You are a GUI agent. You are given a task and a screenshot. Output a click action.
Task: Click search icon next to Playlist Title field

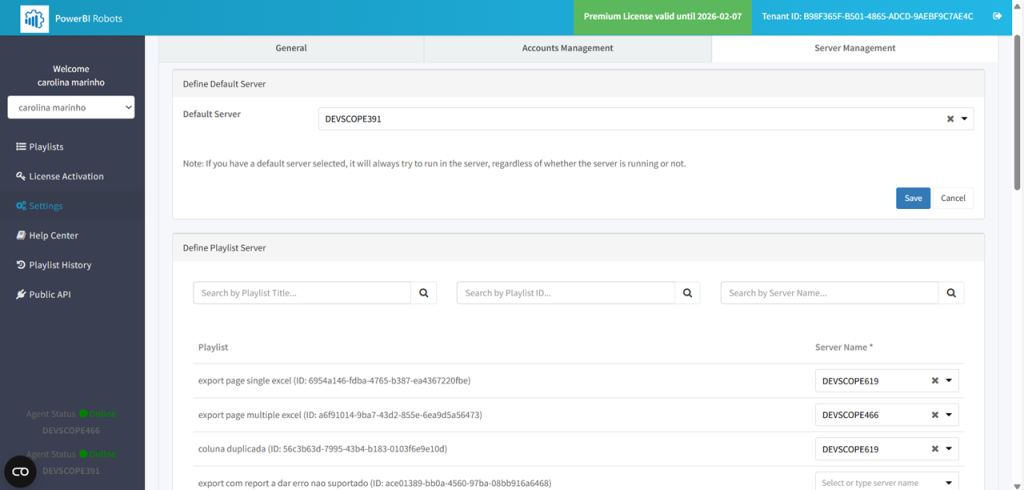424,293
